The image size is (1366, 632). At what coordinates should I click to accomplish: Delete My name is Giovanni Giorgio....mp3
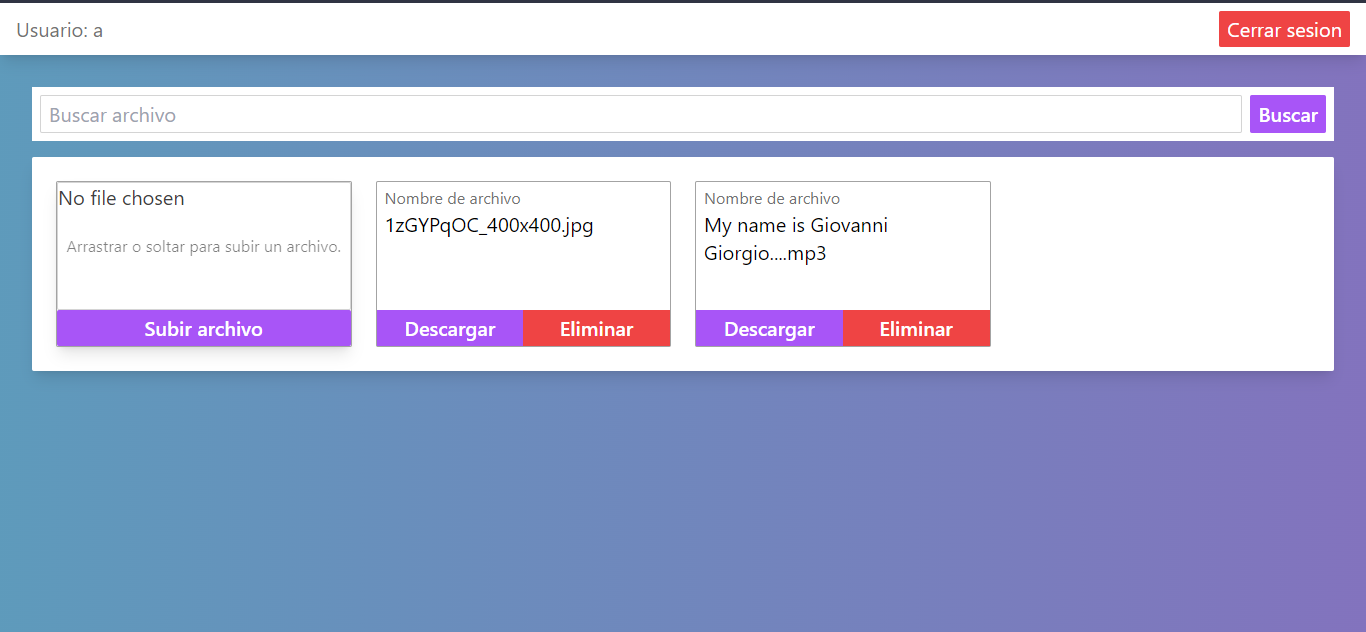tap(917, 328)
